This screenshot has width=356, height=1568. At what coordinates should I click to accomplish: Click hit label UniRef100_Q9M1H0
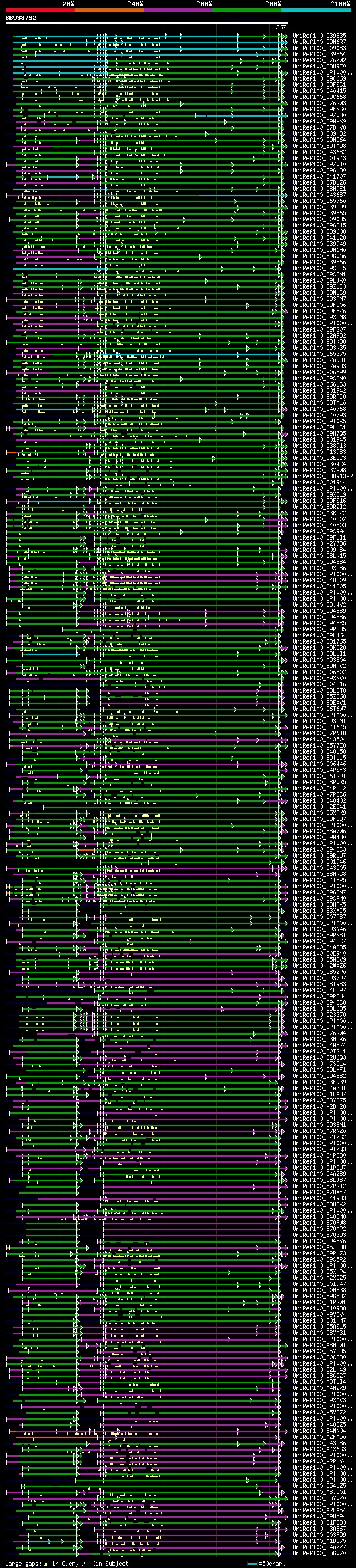coord(319,250)
